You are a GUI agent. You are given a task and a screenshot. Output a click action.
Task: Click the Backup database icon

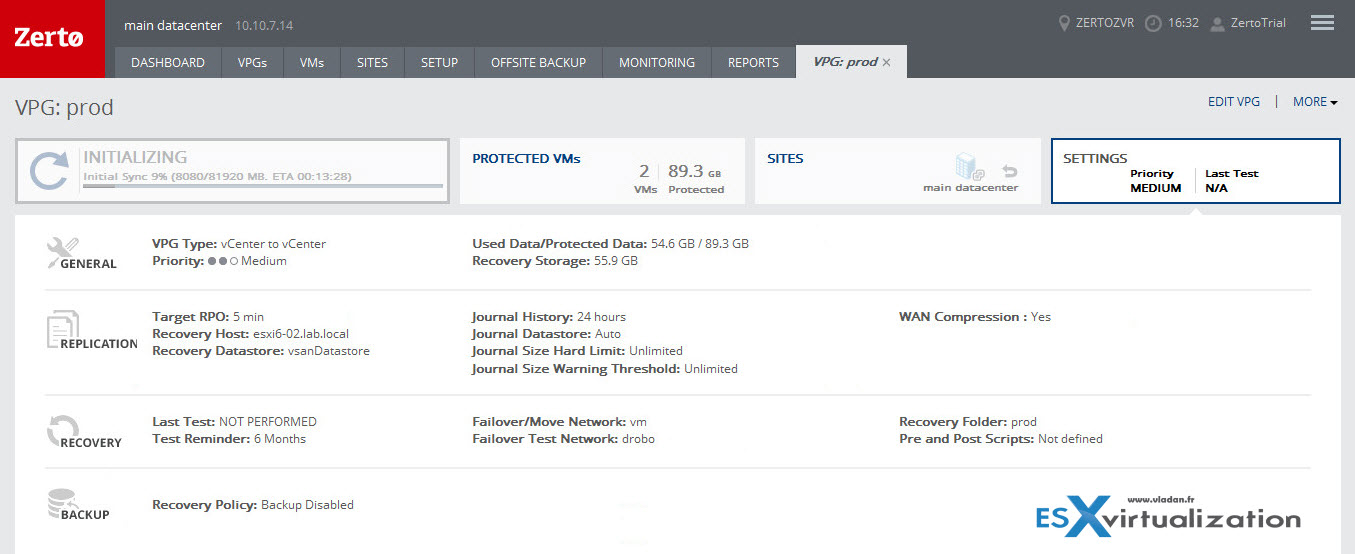62,501
